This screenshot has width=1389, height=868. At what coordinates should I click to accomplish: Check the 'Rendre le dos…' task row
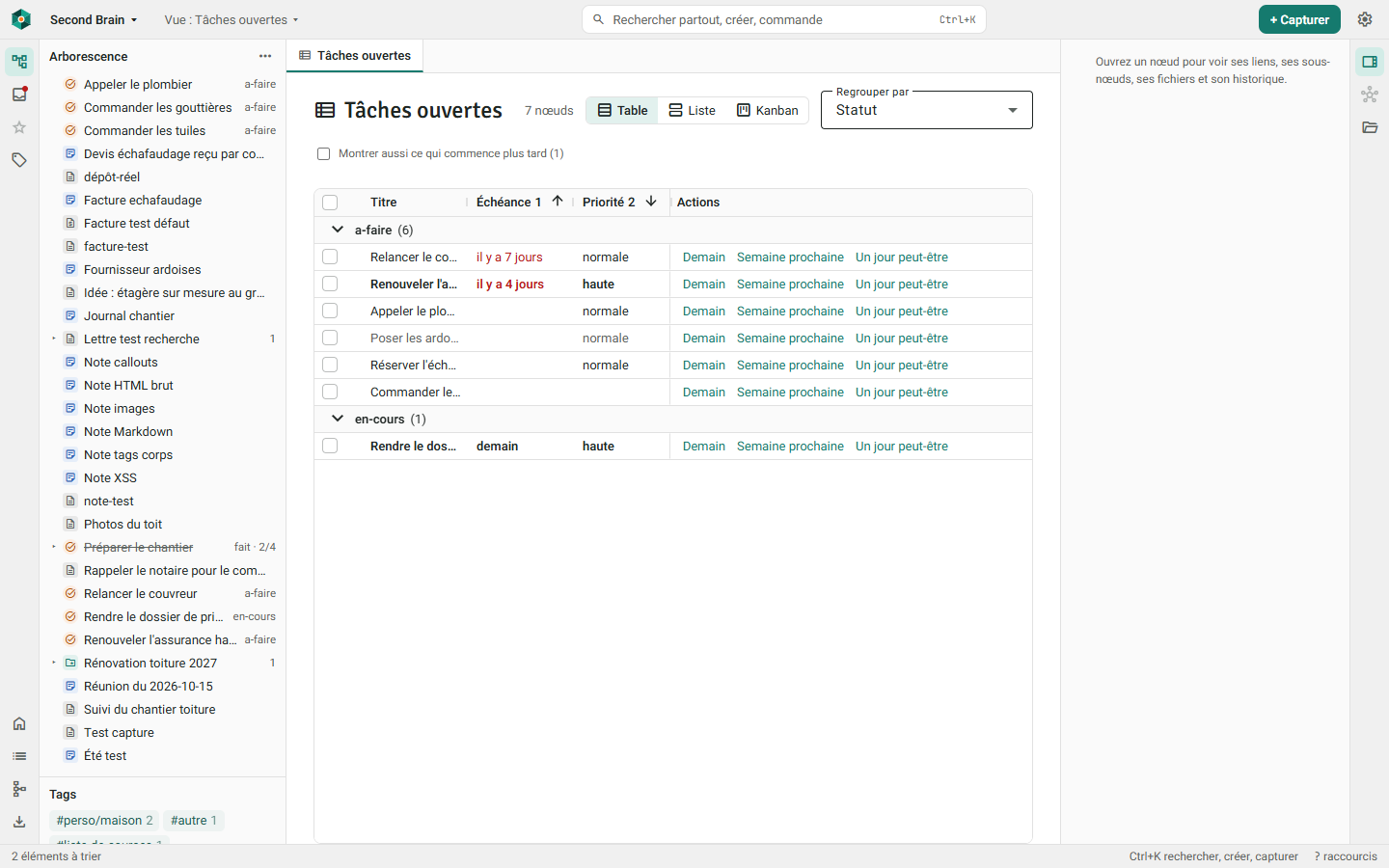tap(330, 446)
